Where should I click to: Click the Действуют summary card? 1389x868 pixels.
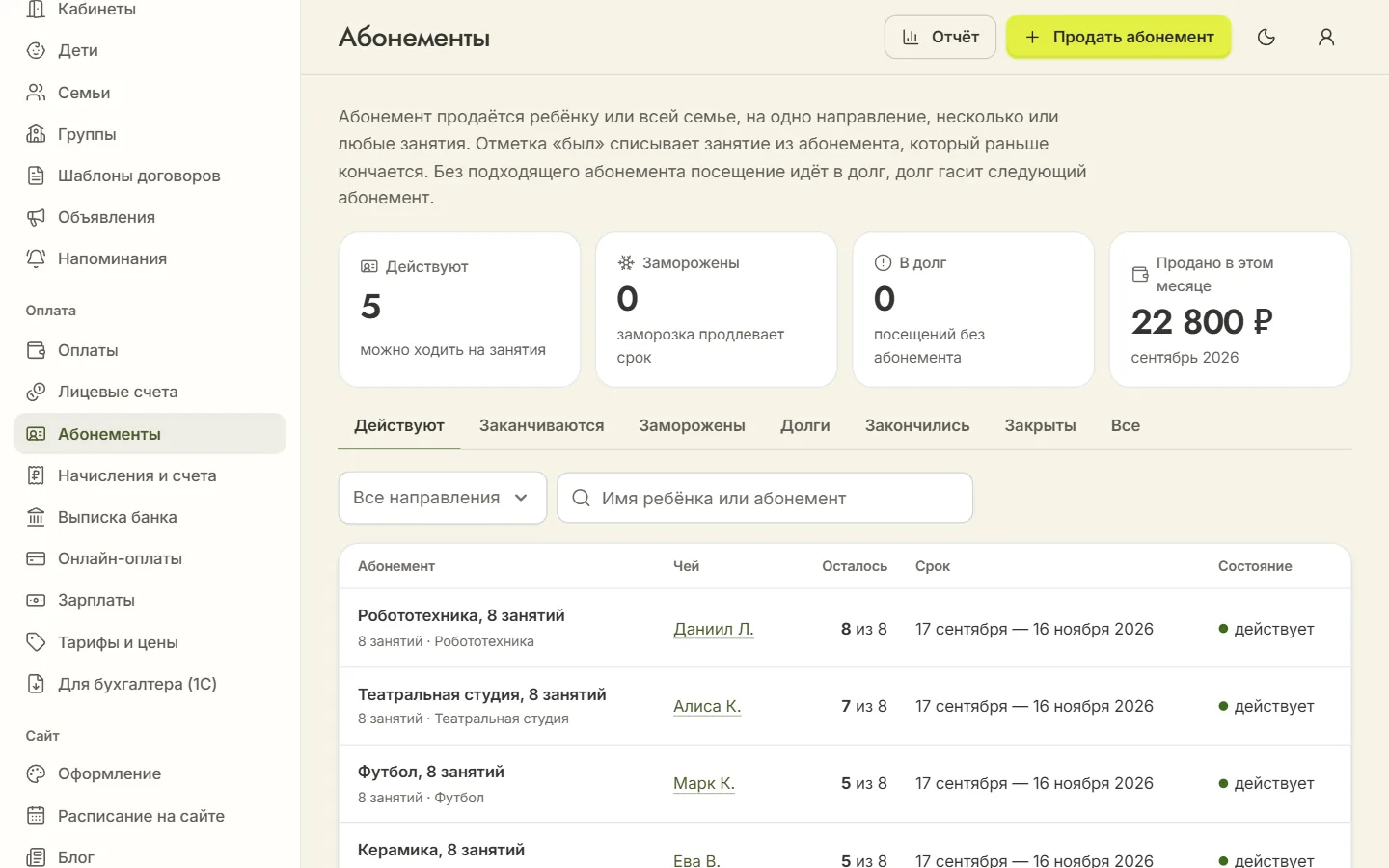click(x=459, y=310)
